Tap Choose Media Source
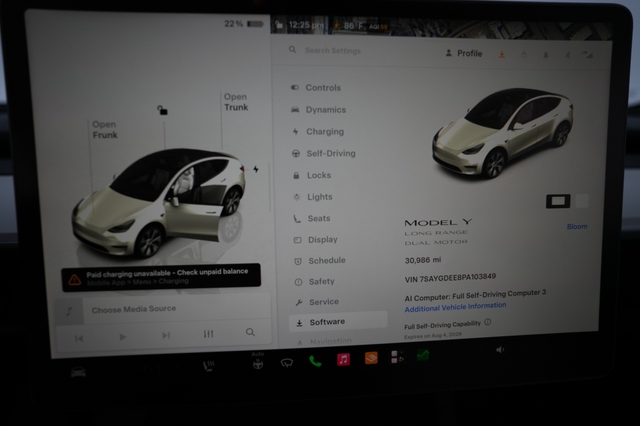The width and height of the screenshot is (640, 426). (x=134, y=309)
